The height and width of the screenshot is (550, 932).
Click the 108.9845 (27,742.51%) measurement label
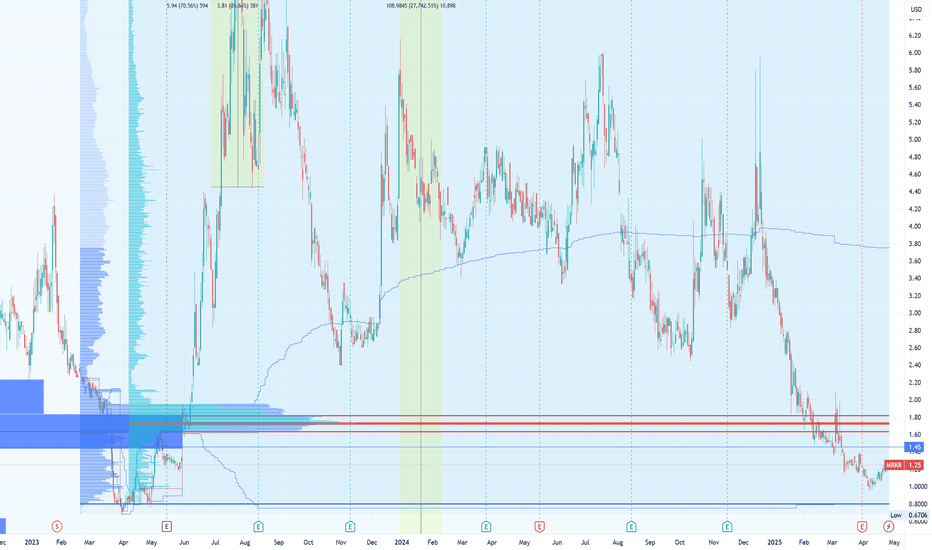coord(421,6)
